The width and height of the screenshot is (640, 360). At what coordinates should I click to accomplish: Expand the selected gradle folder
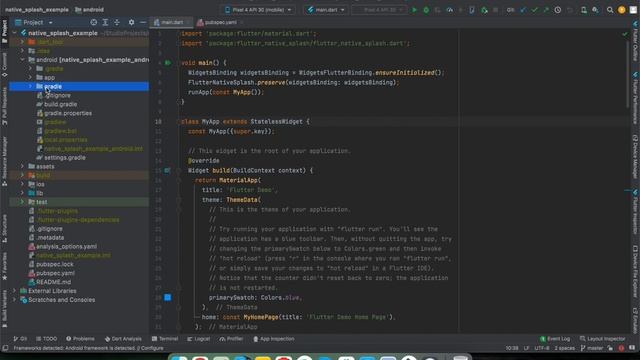point(30,87)
